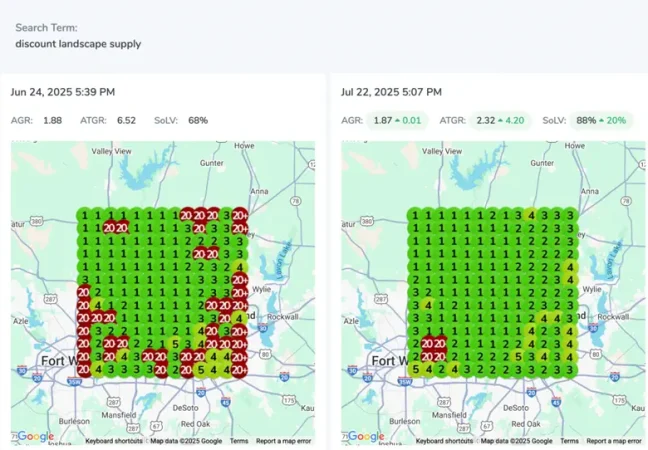Click the yellow 4 pin in July map's top row
The width and height of the screenshot is (648, 450).
[x=530, y=214]
